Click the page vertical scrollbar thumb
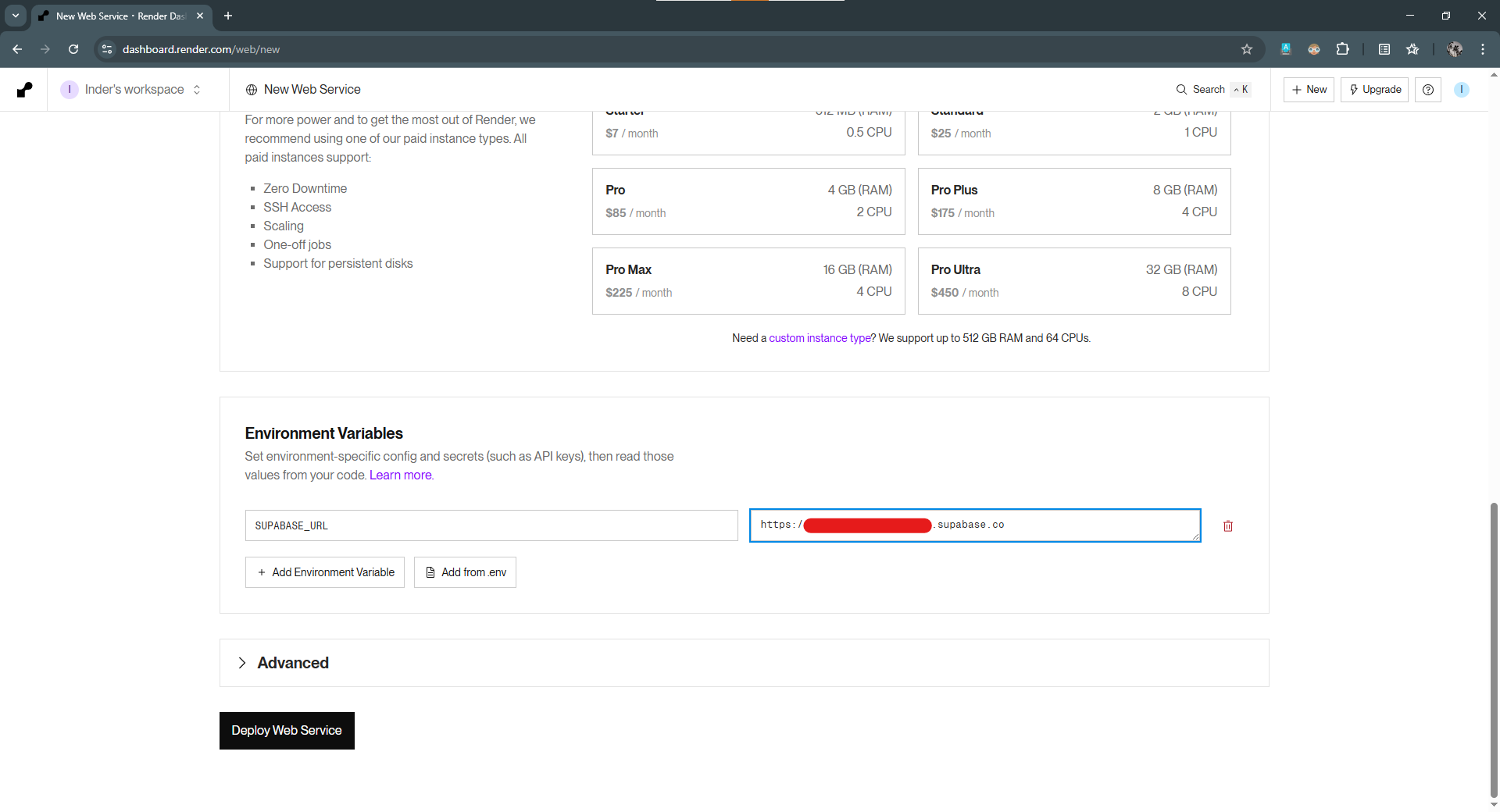The image size is (1500, 812). (1494, 650)
